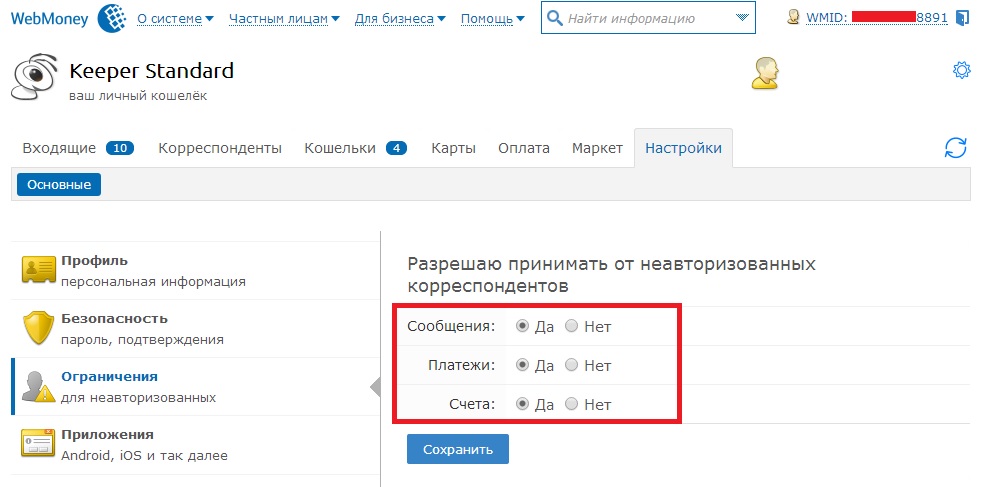
Task: Expand the Частным лицам menu
Action: pos(285,19)
